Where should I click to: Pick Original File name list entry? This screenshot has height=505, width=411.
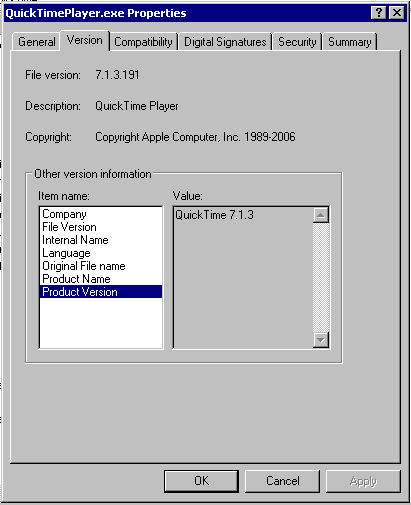click(101, 266)
